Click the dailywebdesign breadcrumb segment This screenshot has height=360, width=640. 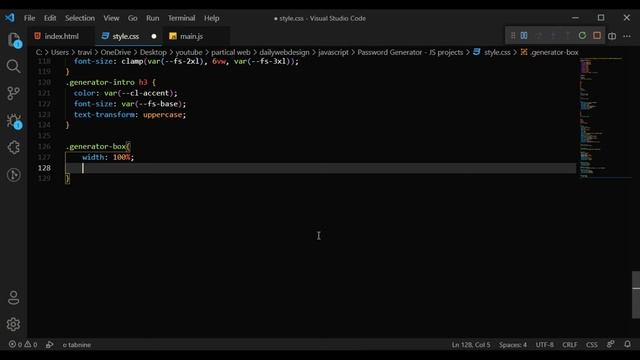click(284, 52)
